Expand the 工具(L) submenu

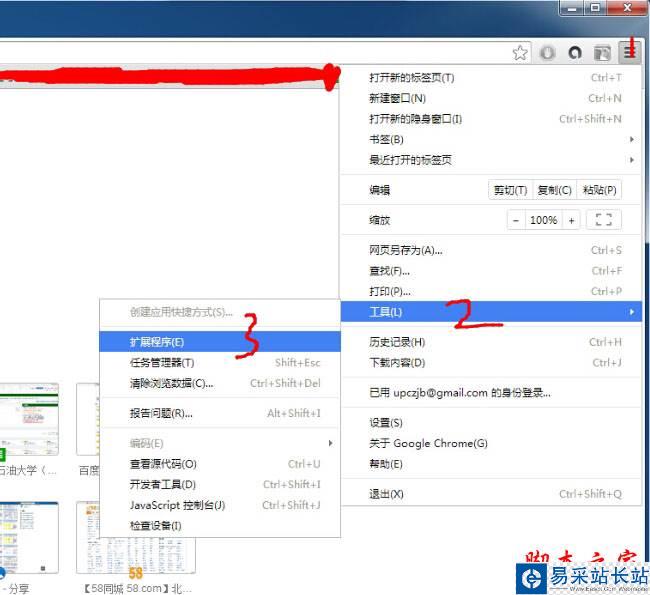pos(491,311)
